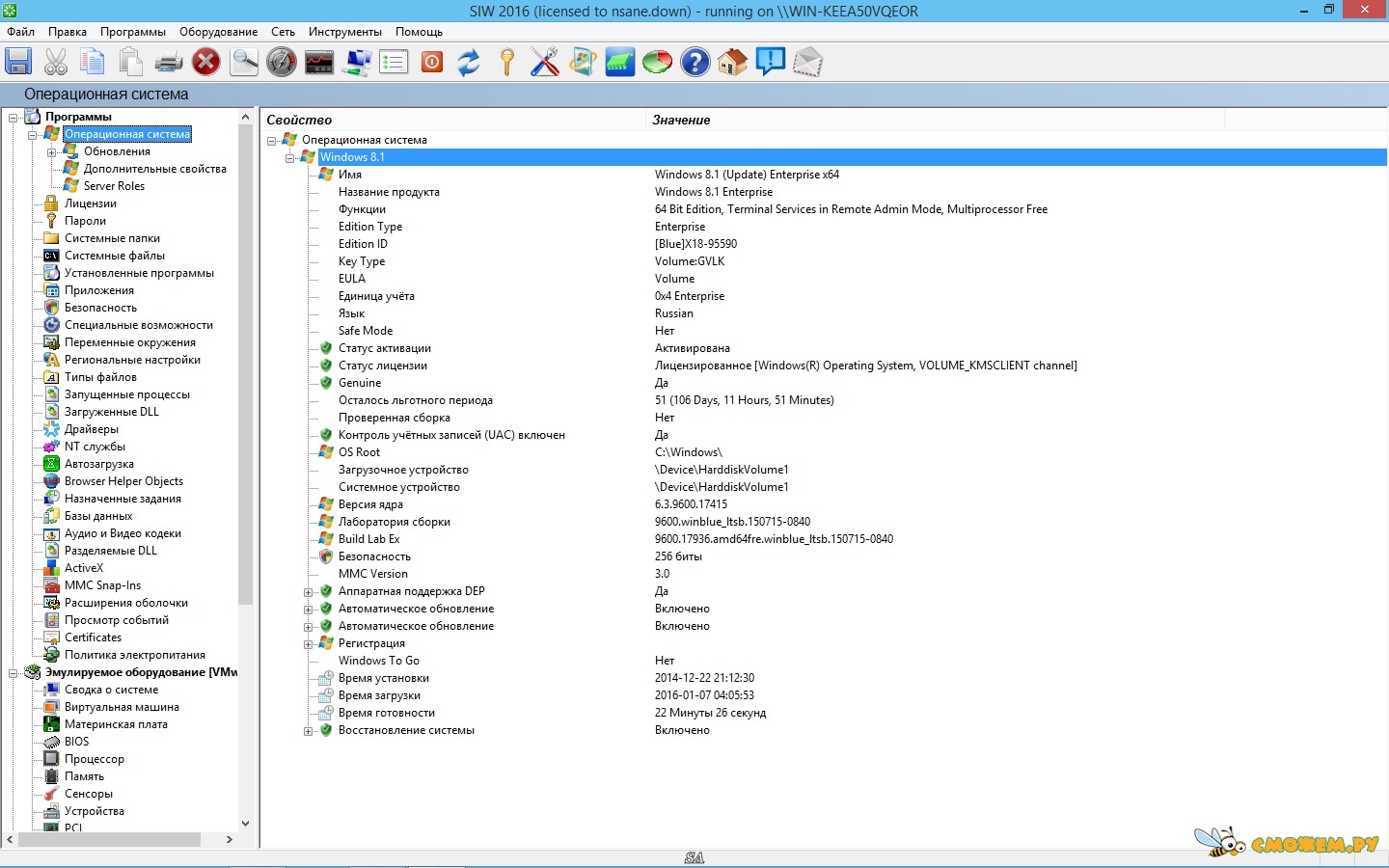Collapse the Эмулируемое оборудование tree node

pyautogui.click(x=14, y=673)
